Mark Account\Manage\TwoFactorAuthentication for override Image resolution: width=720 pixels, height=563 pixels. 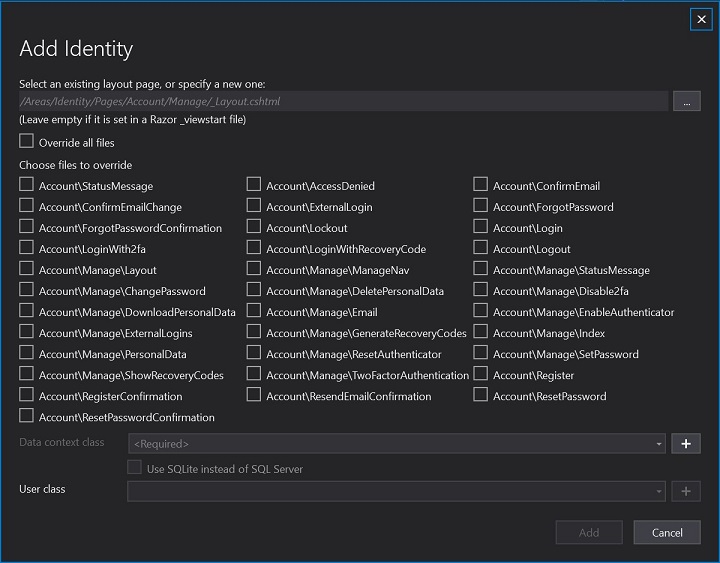[x=253, y=373]
